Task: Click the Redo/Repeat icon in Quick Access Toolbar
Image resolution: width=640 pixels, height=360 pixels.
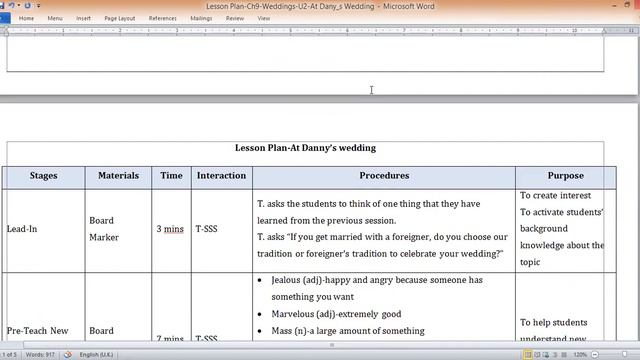Action: click(x=27, y=6)
